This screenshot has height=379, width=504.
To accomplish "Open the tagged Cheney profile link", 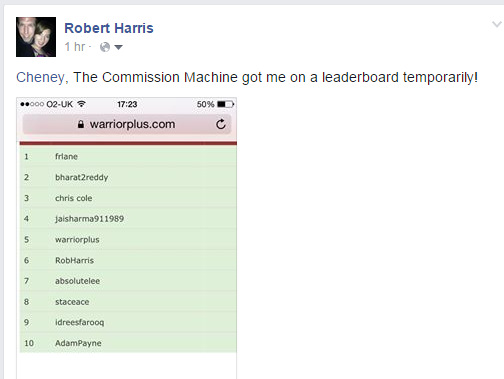I will tap(40, 77).
